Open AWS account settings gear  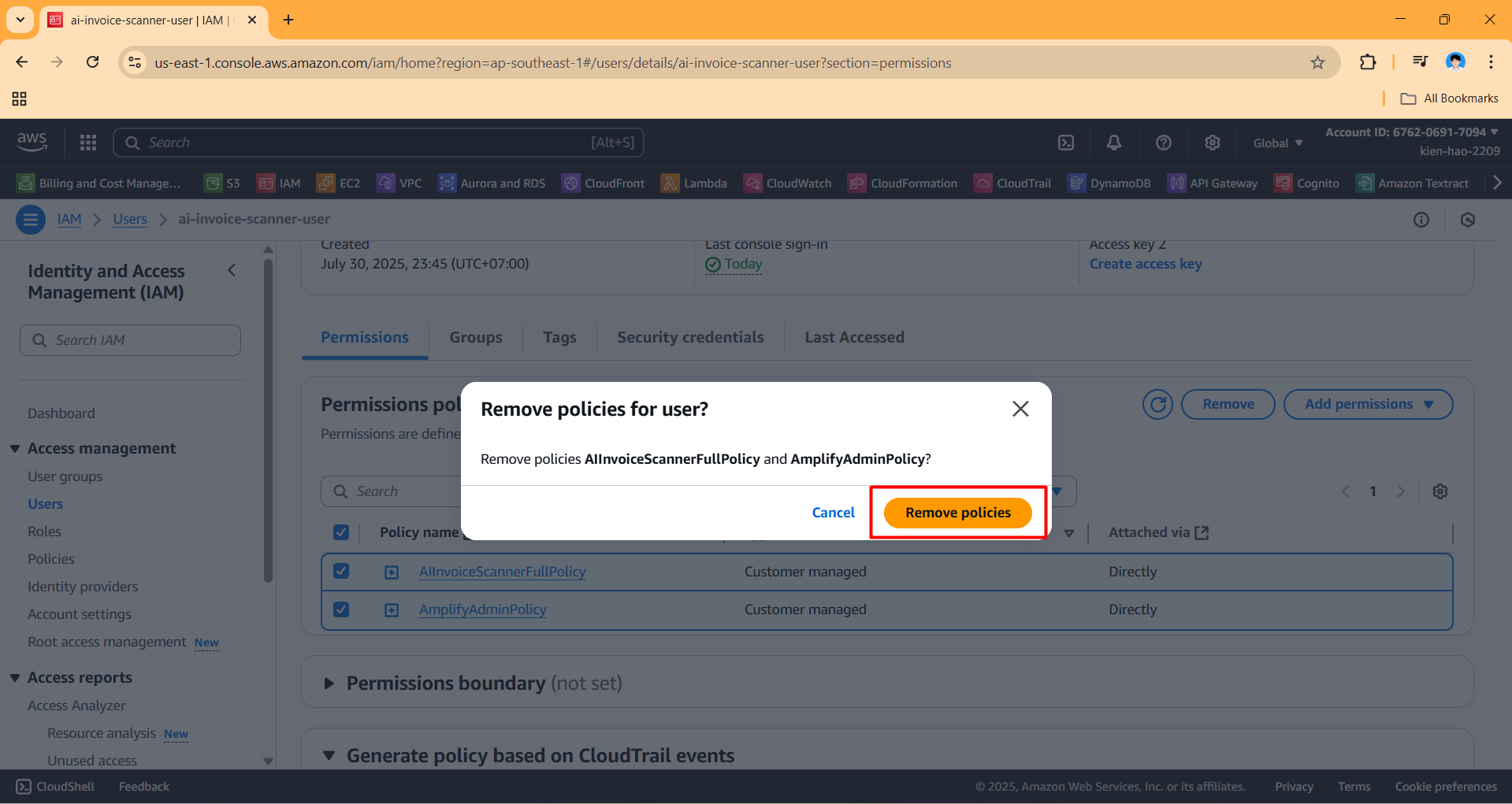pyautogui.click(x=1211, y=143)
